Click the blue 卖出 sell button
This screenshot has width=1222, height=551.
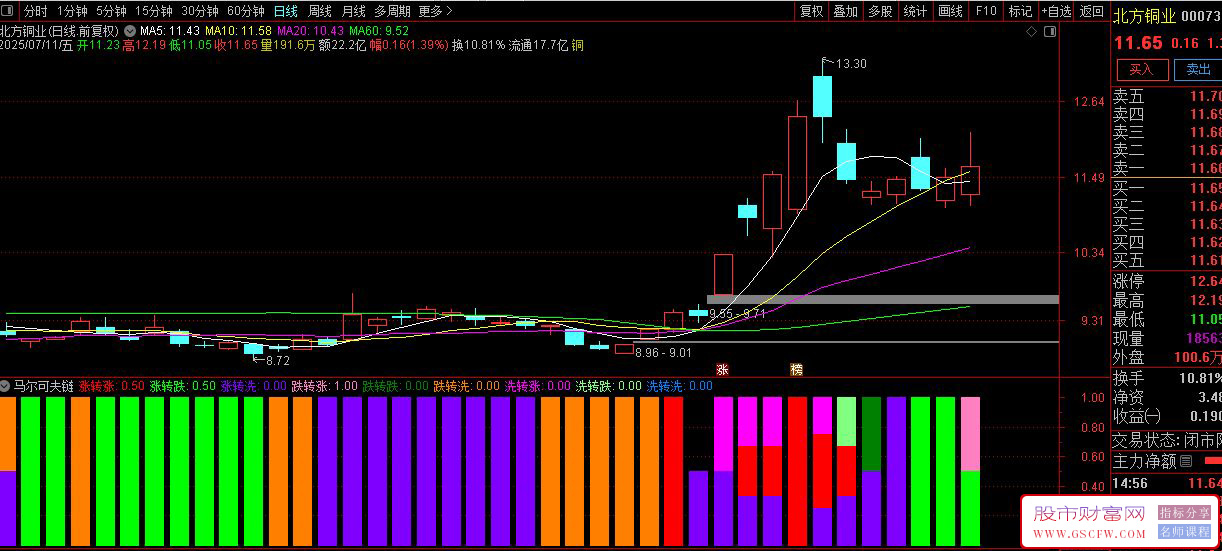[x=1198, y=69]
